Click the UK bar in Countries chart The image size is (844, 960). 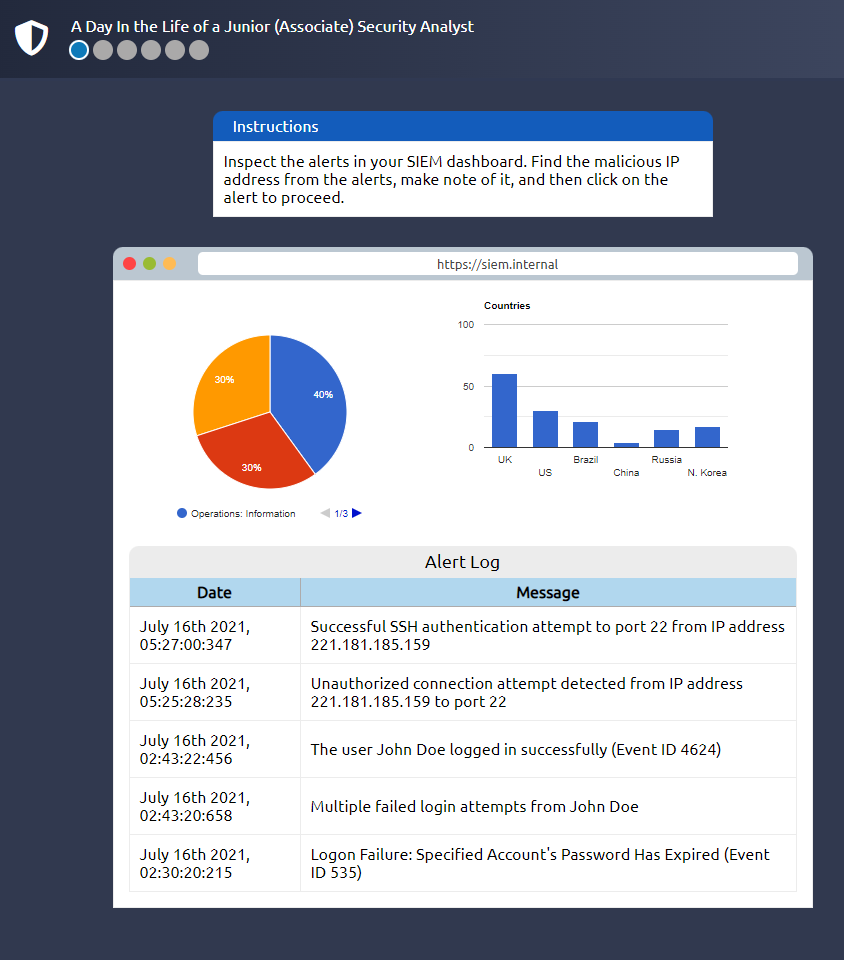click(504, 411)
